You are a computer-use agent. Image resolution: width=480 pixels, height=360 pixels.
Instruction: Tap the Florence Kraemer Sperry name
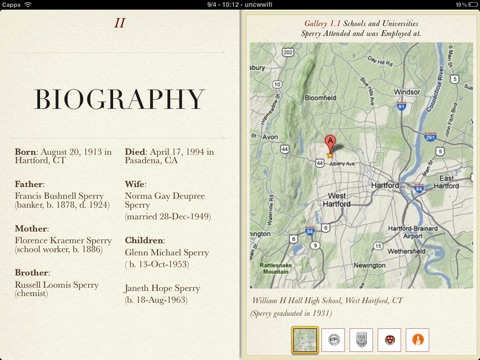pos(63,240)
